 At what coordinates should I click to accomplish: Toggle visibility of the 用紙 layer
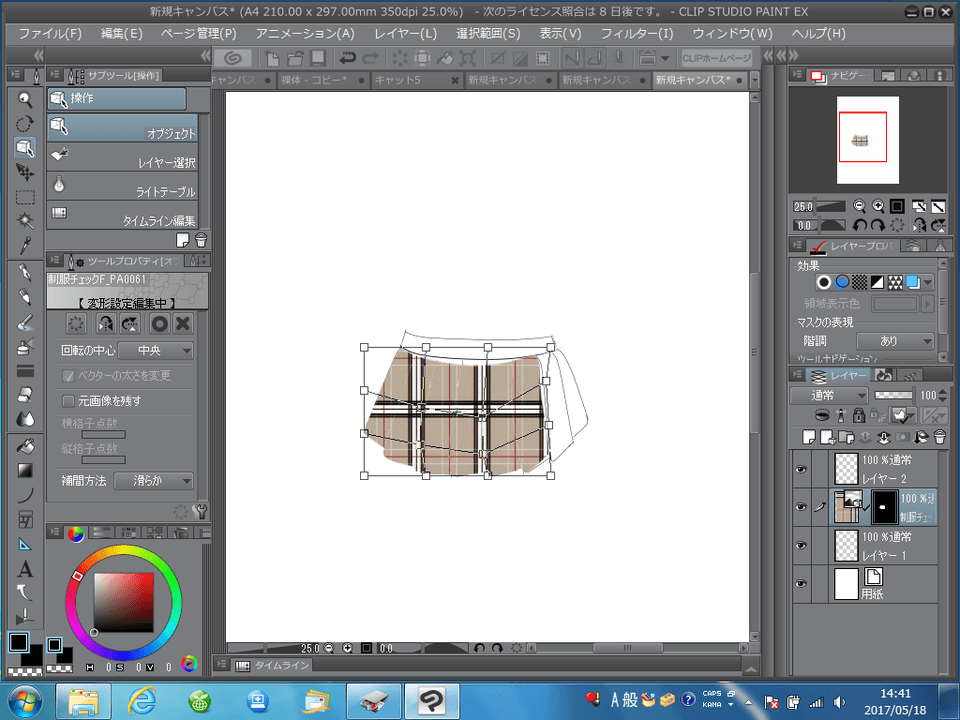800,583
